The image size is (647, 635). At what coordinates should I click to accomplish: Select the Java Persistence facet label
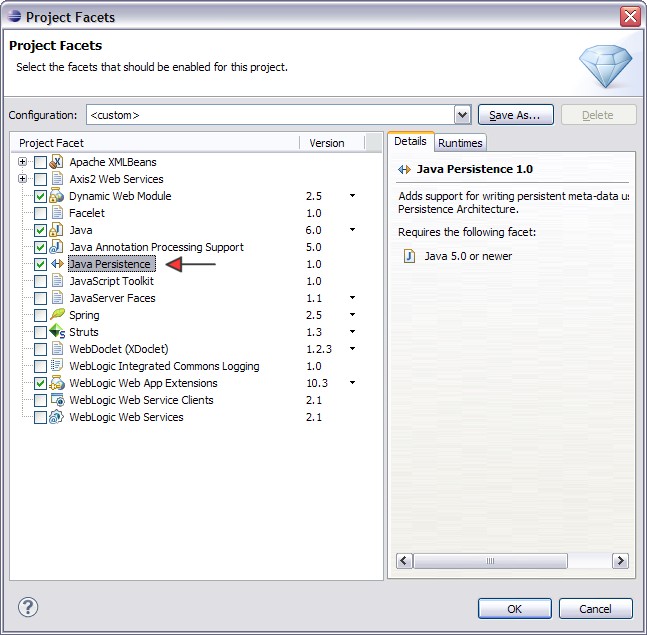(x=111, y=264)
